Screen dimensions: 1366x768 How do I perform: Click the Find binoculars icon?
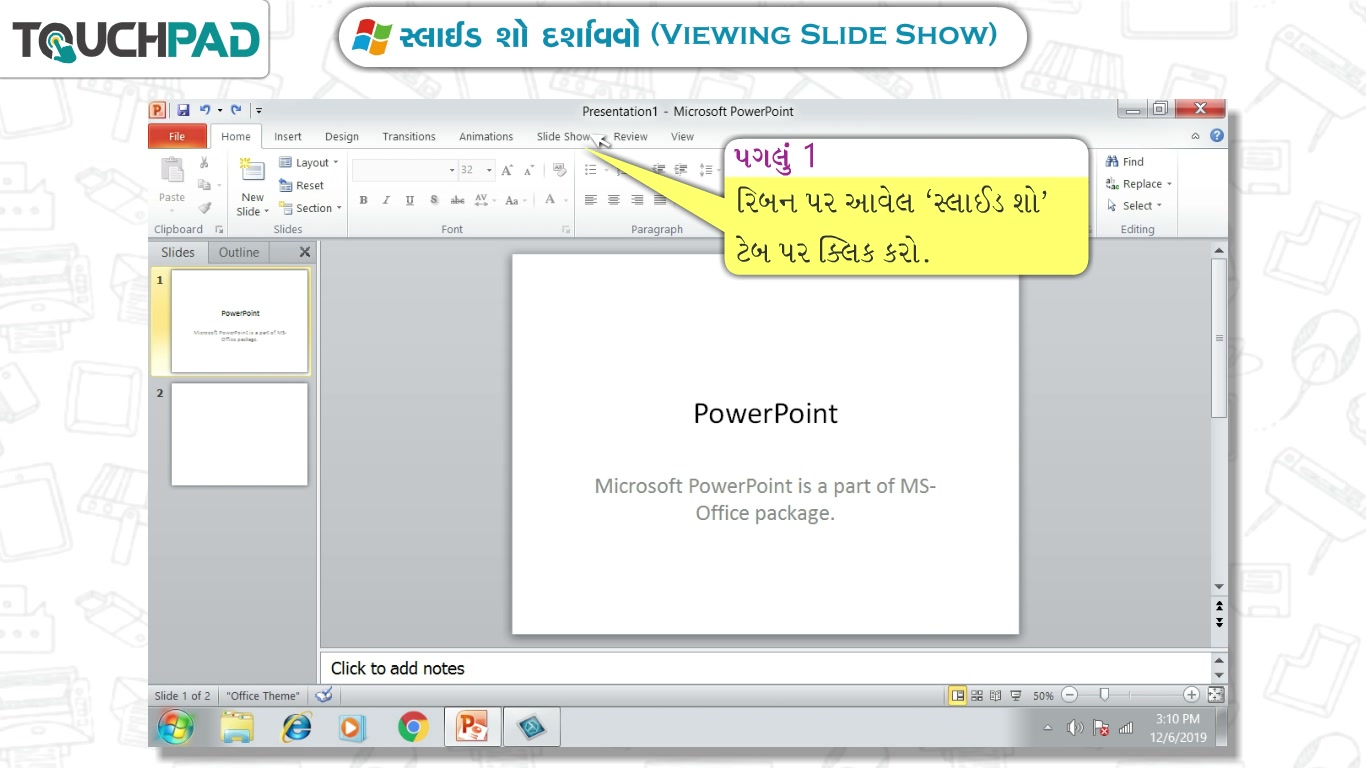1112,162
